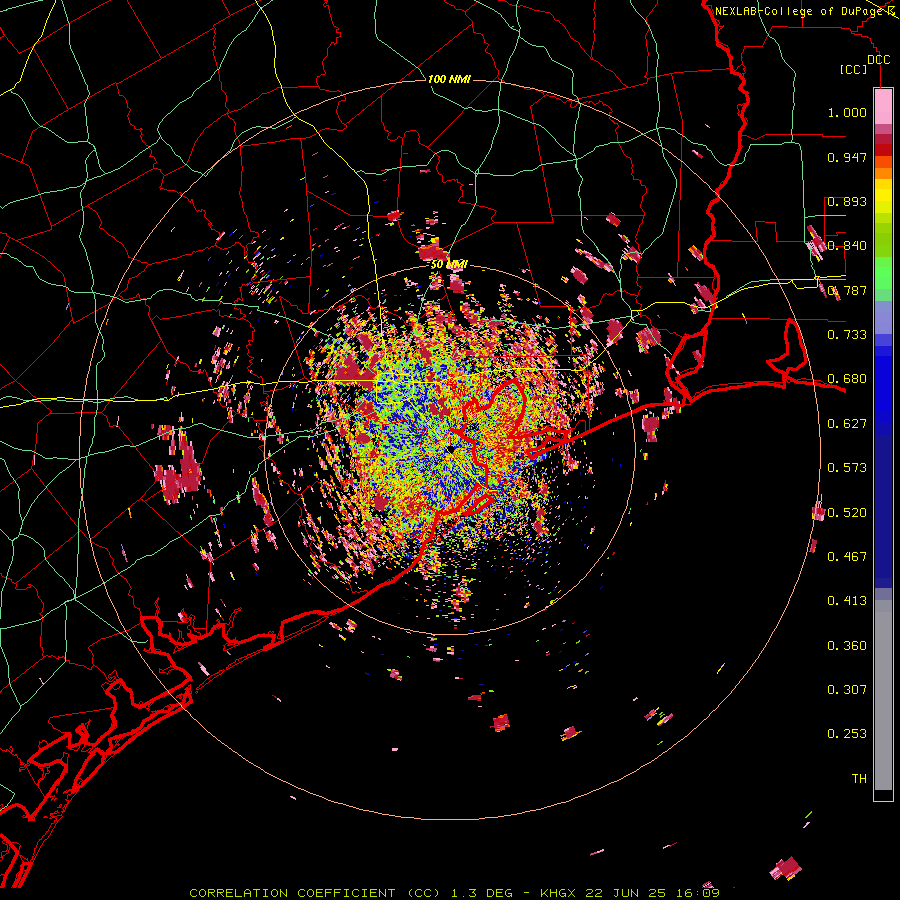This screenshot has width=900, height=900.
Task: Click the 16:09 timestamp in caption
Action: tap(698, 893)
